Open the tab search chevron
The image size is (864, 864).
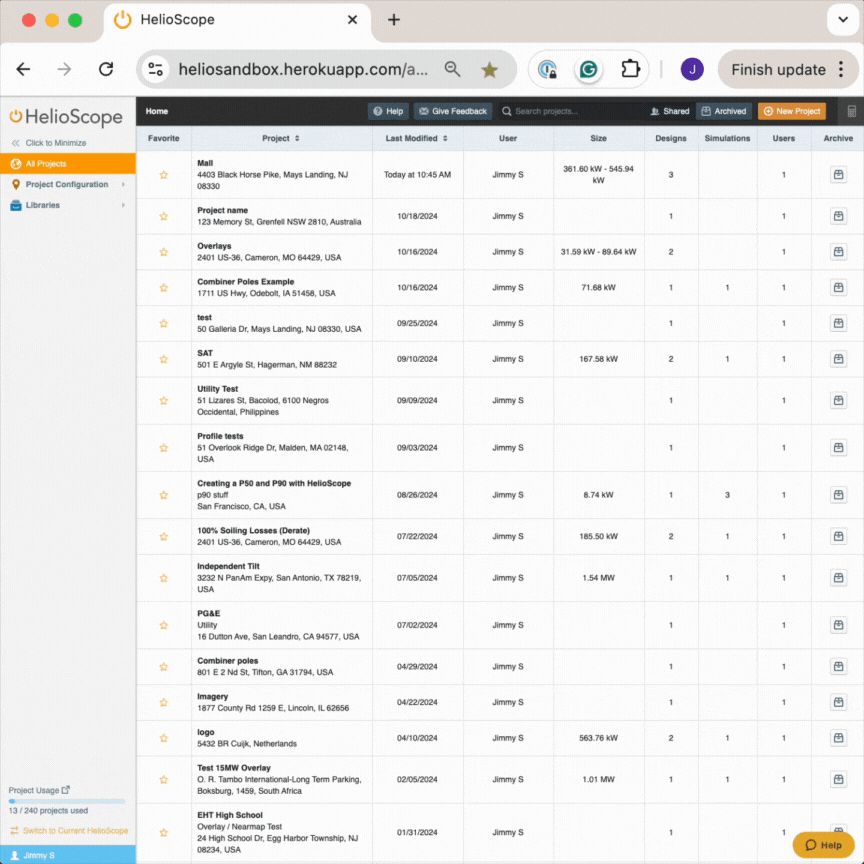coord(843,20)
